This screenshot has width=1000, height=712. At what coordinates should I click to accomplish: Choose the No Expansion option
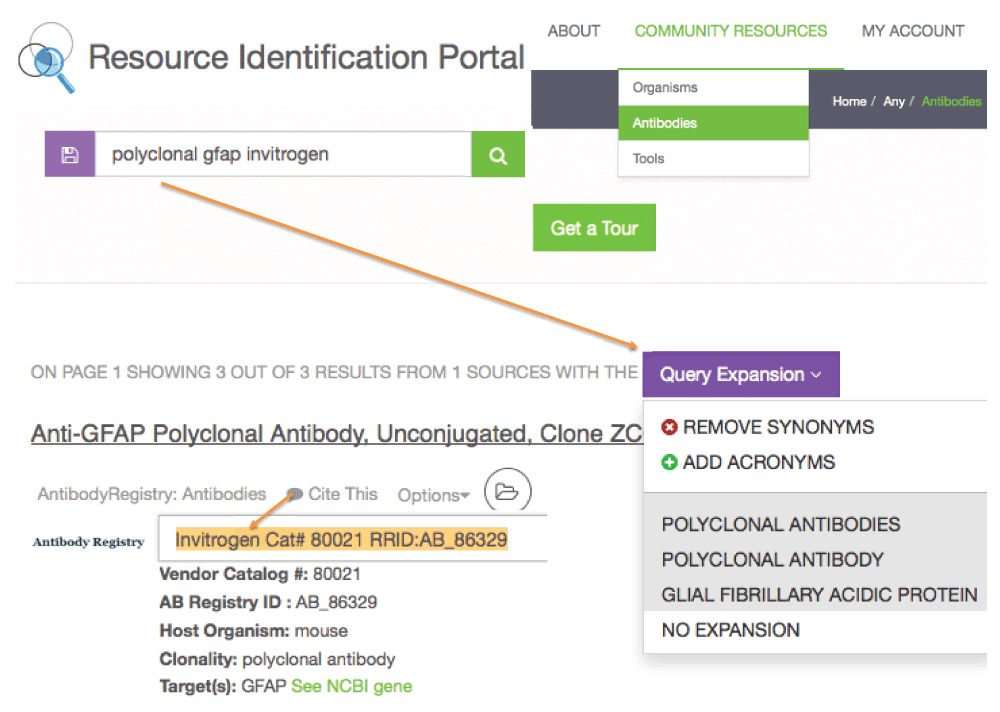click(x=730, y=630)
